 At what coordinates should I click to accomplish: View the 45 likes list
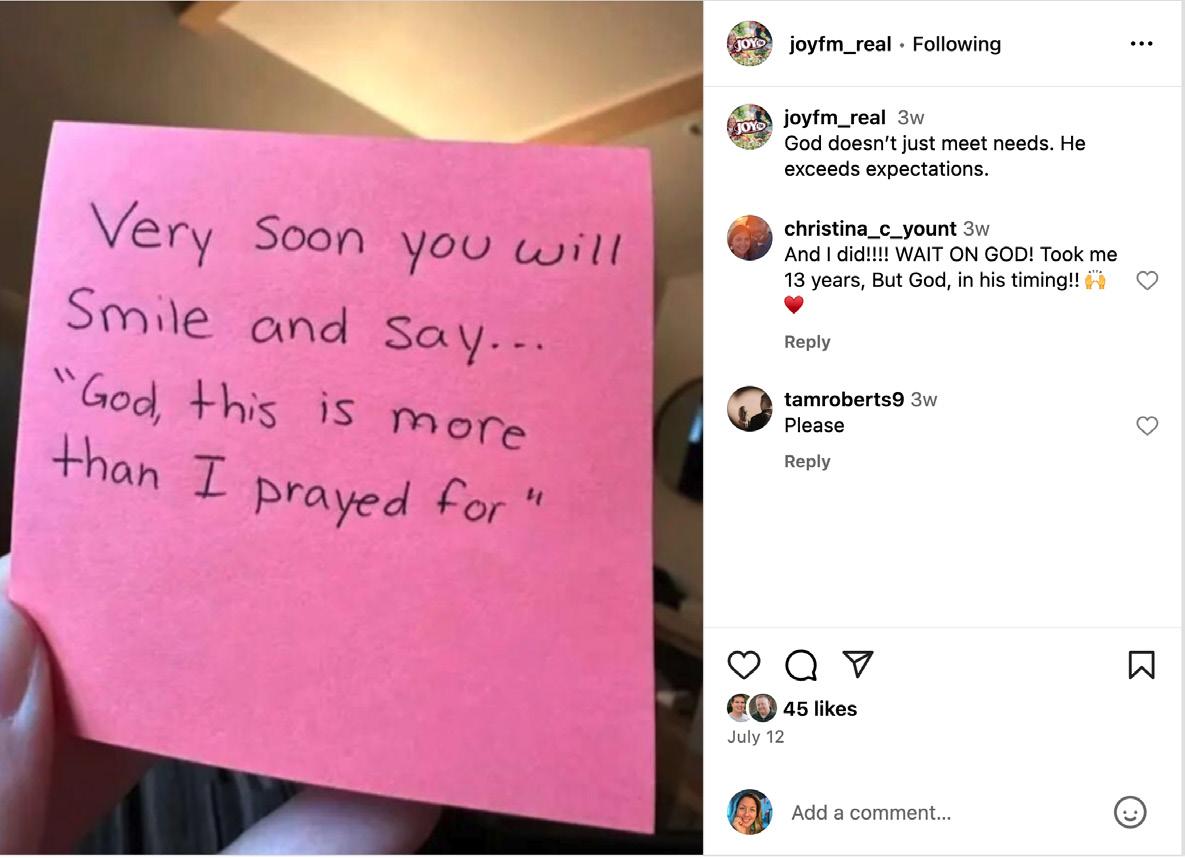click(820, 709)
